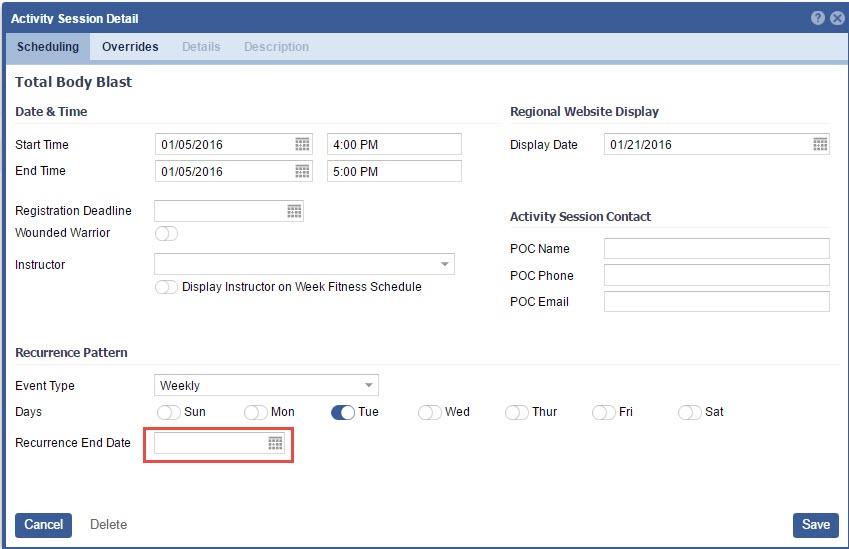Turn on the Fri recurrence day
849x549 pixels.
pos(603,412)
